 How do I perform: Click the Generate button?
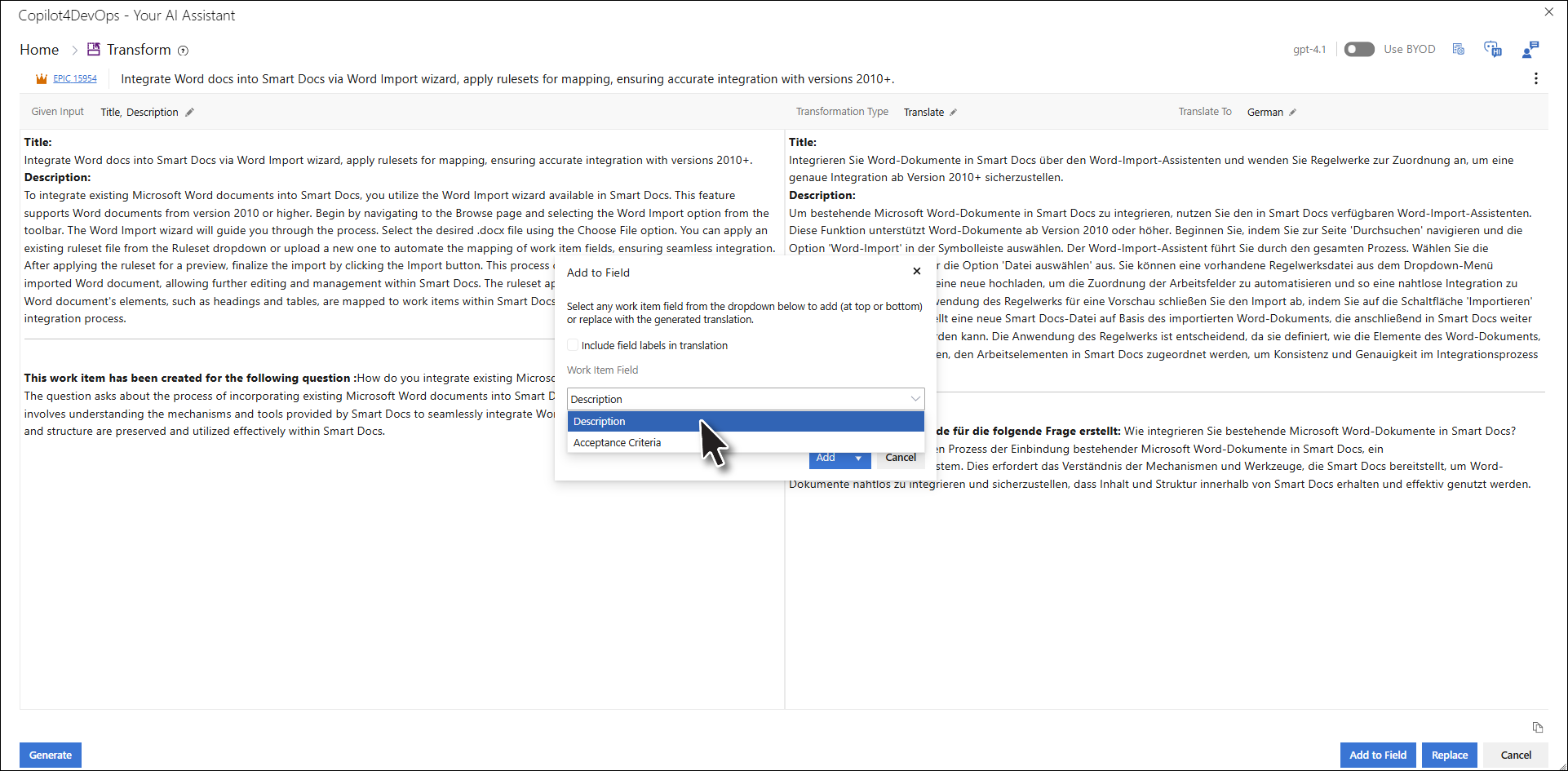[51, 755]
